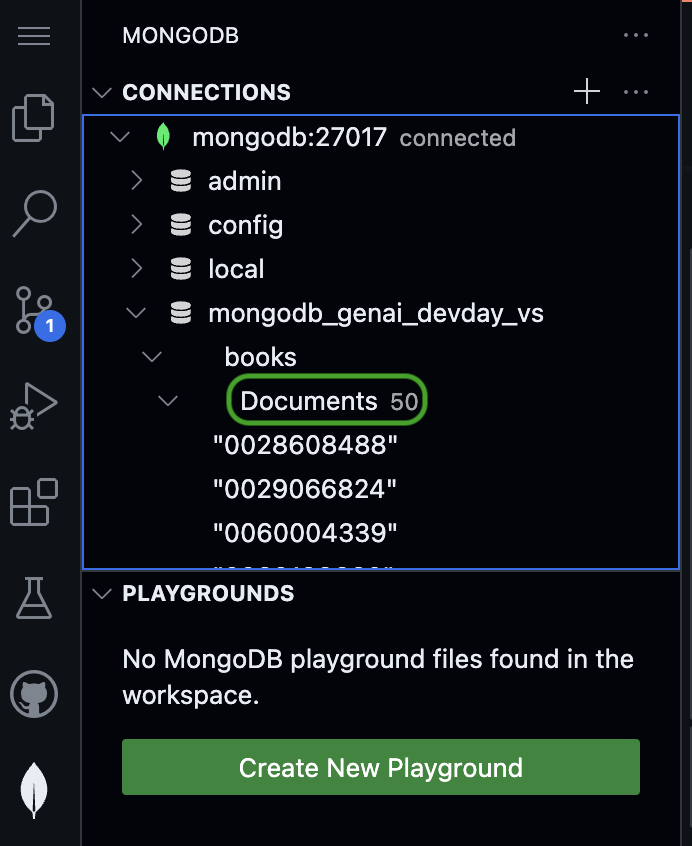The image size is (692, 846).
Task: Click the green leaf connection icon
Action: click(x=163, y=137)
